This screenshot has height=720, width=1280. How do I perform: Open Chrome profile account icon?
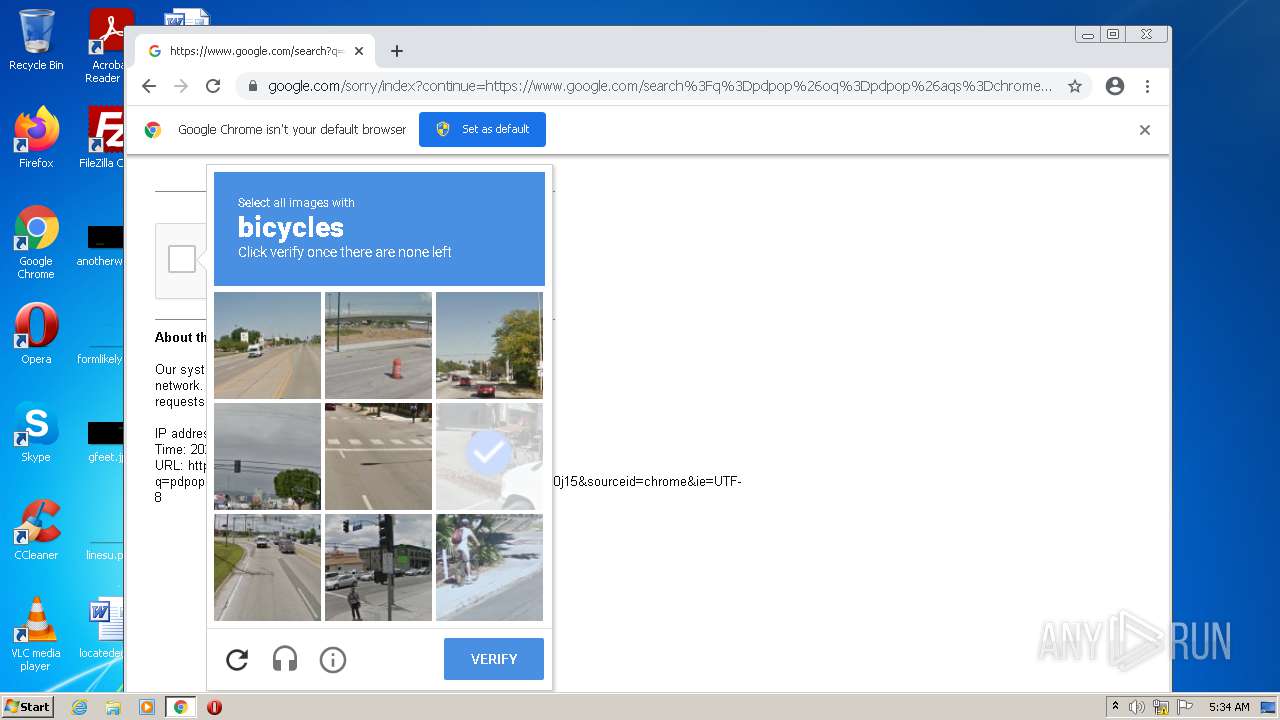(1115, 86)
